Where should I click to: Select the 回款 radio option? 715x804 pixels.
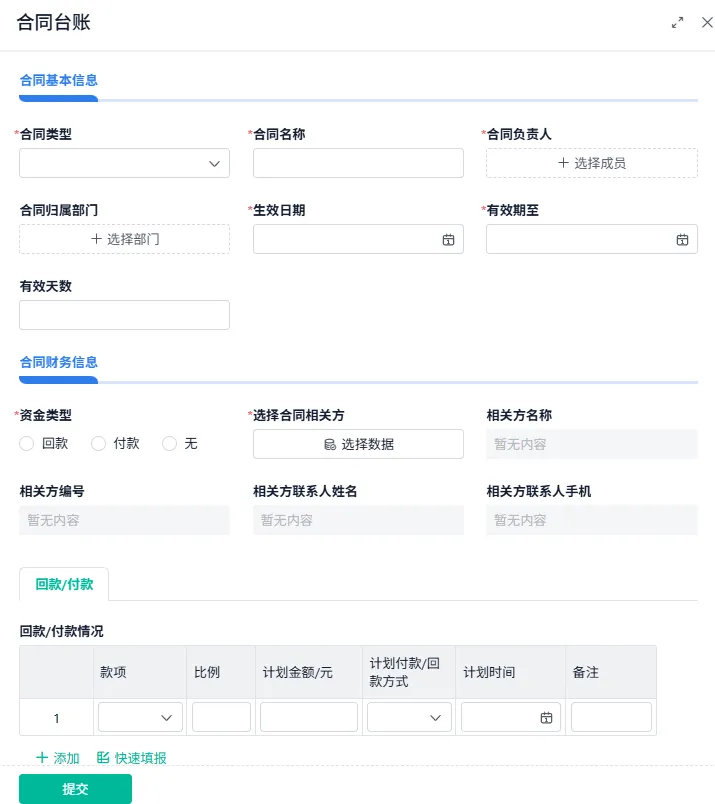[x=27, y=444]
